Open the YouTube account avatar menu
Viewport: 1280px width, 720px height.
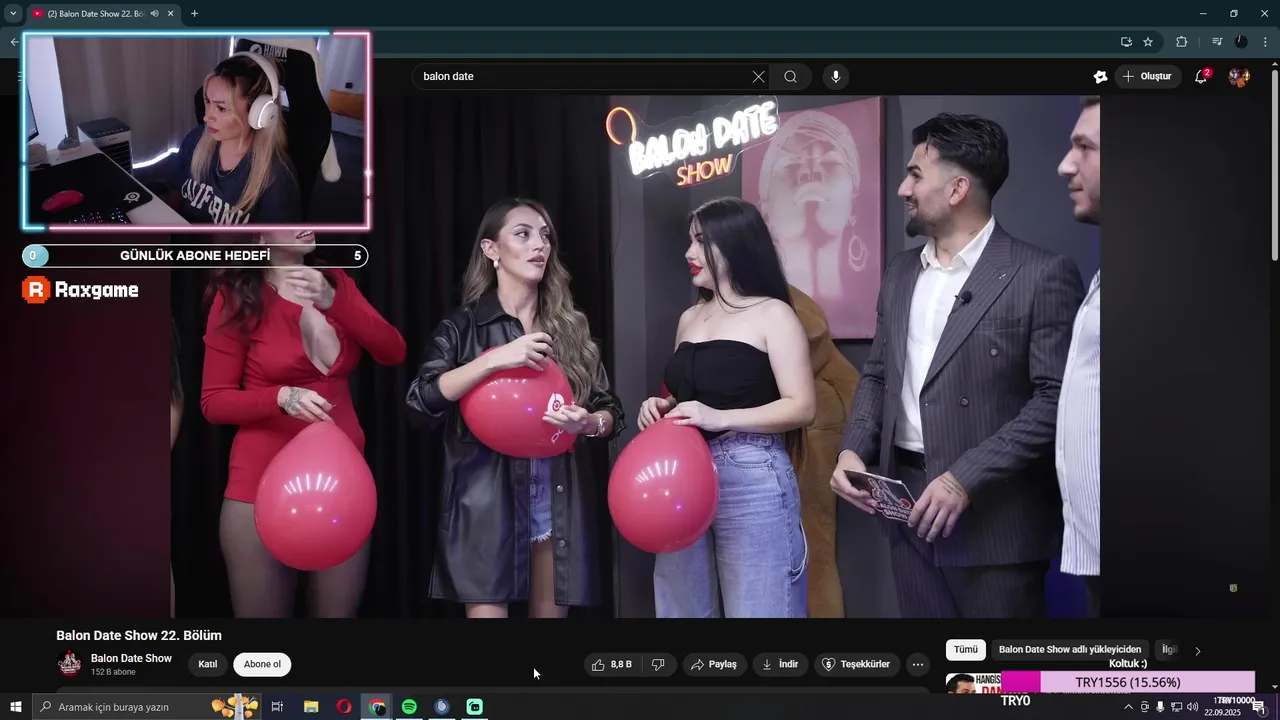1239,77
